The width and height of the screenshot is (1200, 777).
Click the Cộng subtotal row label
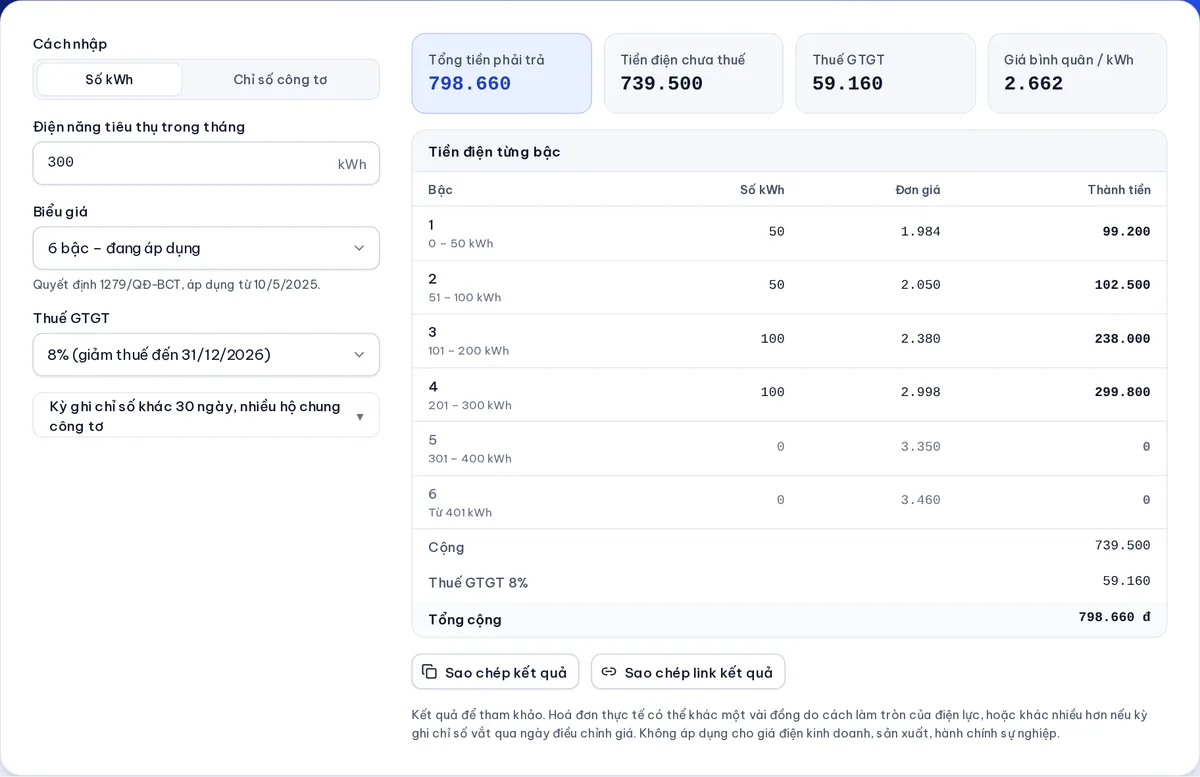[446, 548]
